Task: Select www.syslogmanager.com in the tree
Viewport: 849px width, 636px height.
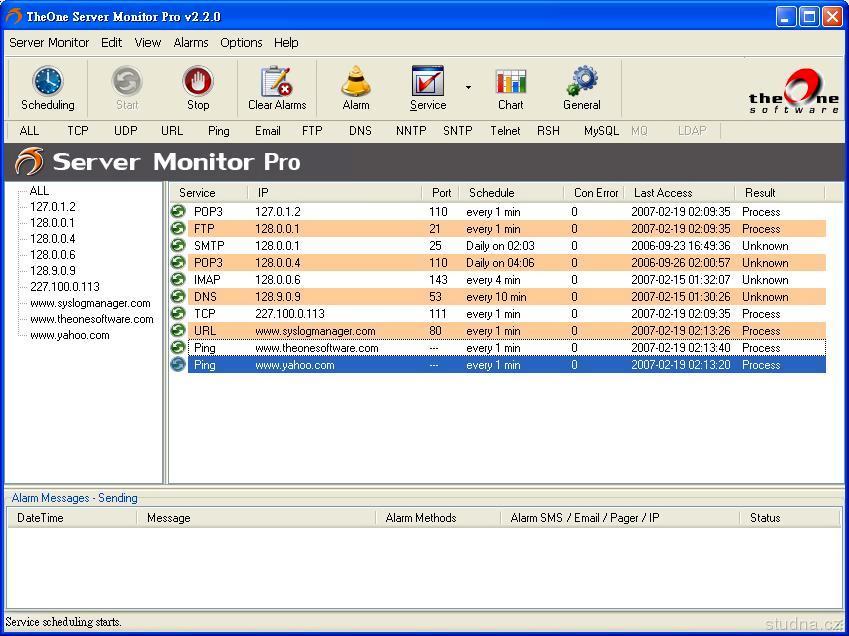Action: point(90,303)
